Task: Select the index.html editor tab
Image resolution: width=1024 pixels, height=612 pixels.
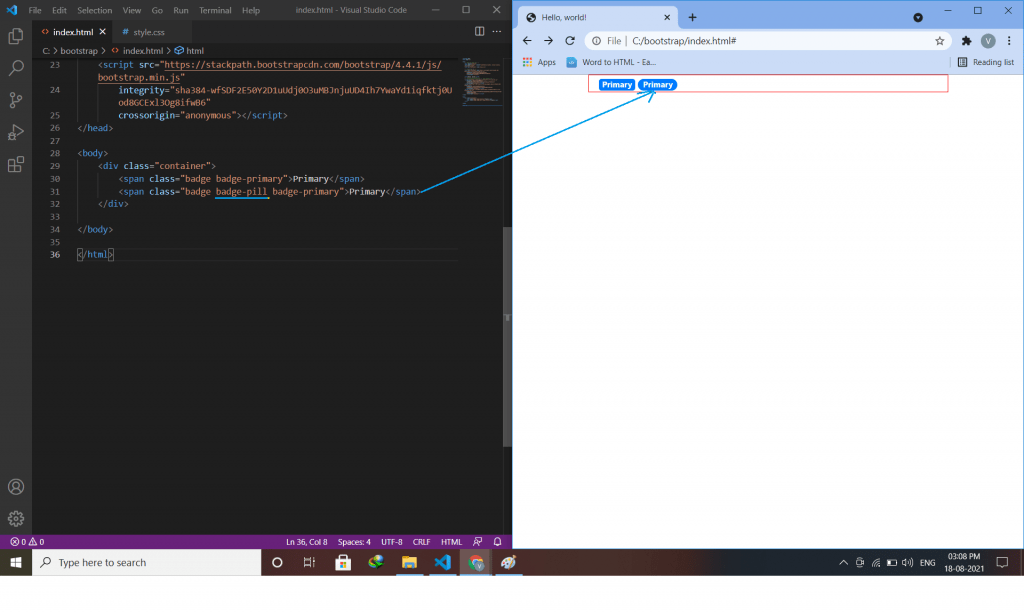Action: (72, 32)
